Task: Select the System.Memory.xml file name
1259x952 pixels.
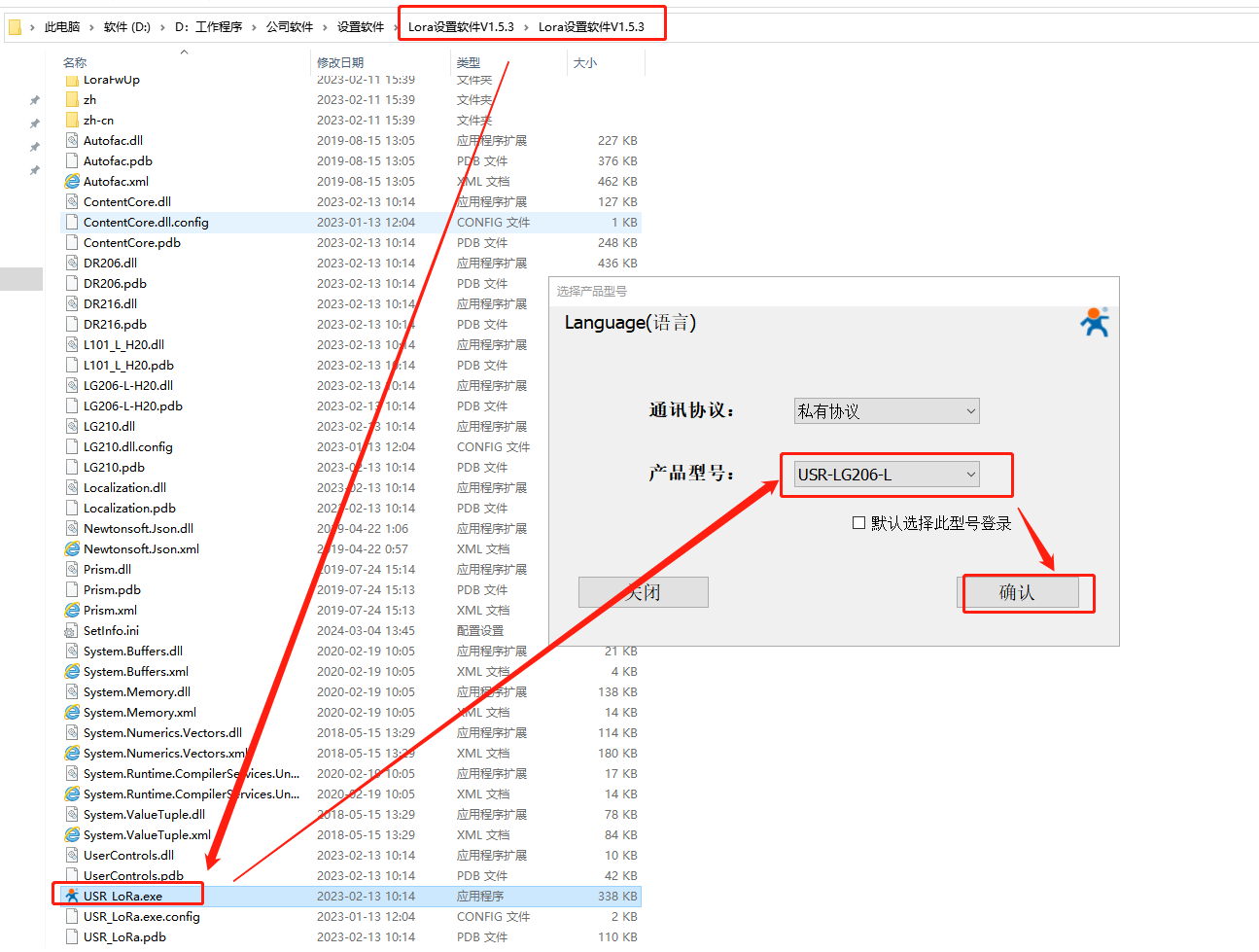Action: (140, 713)
